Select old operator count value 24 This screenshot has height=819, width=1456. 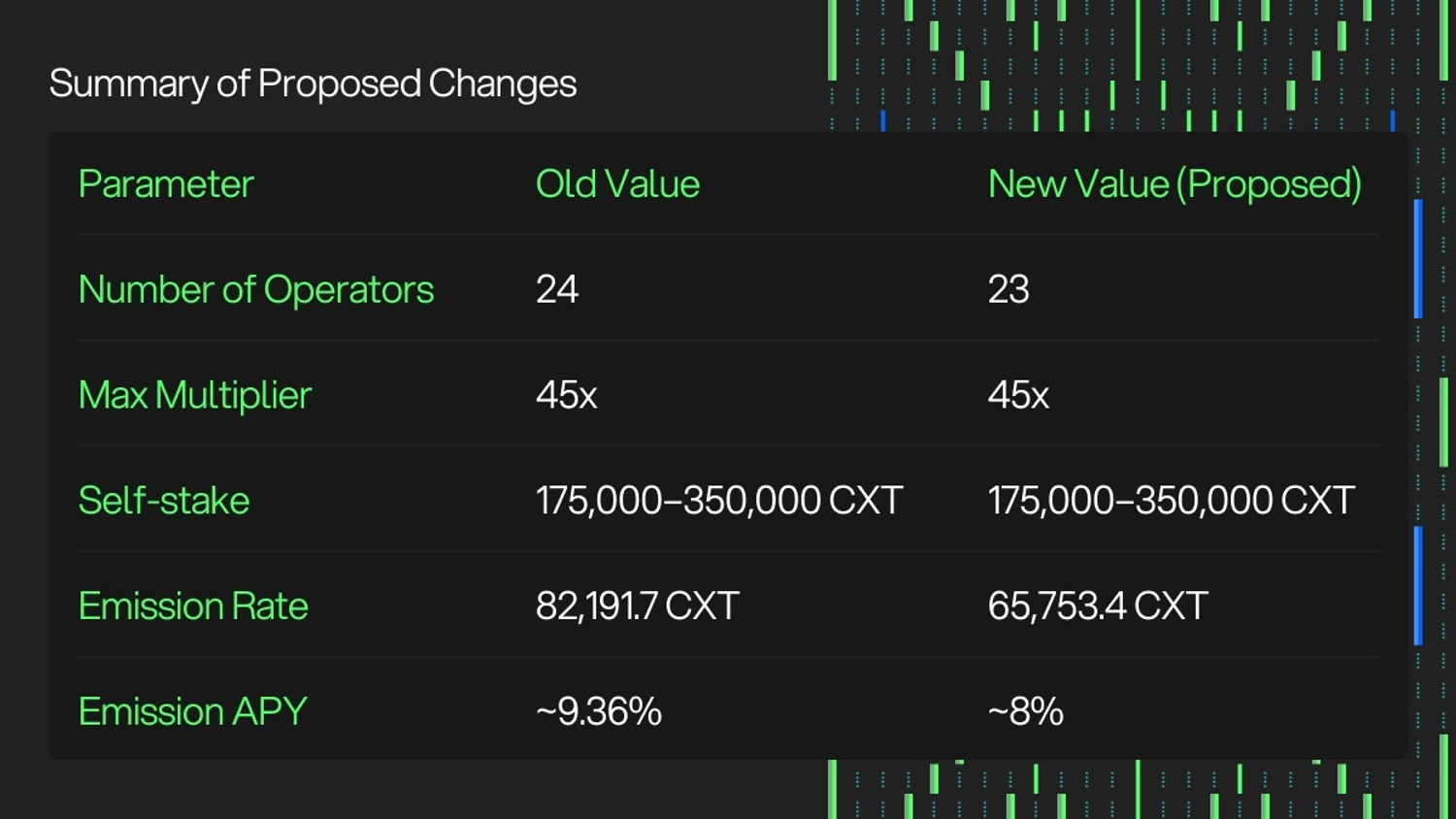coord(557,289)
